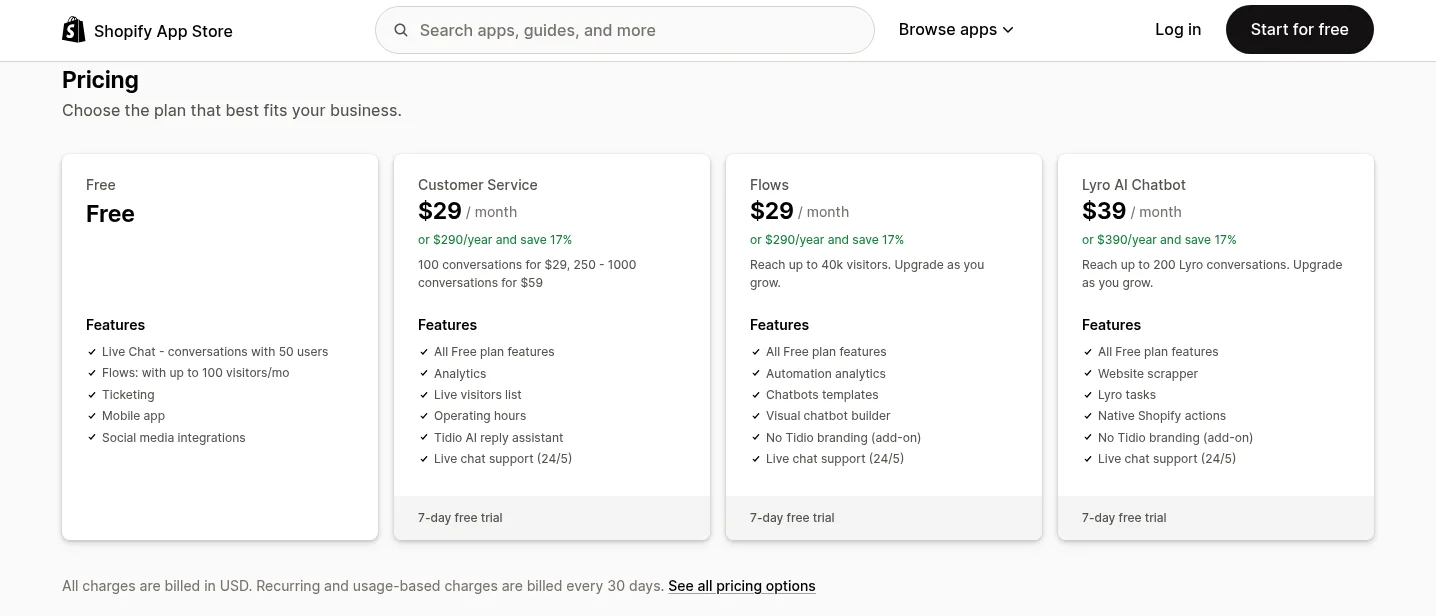This screenshot has height=616, width=1436.
Task: Open the Browse apps dropdown
Action: pos(956,30)
